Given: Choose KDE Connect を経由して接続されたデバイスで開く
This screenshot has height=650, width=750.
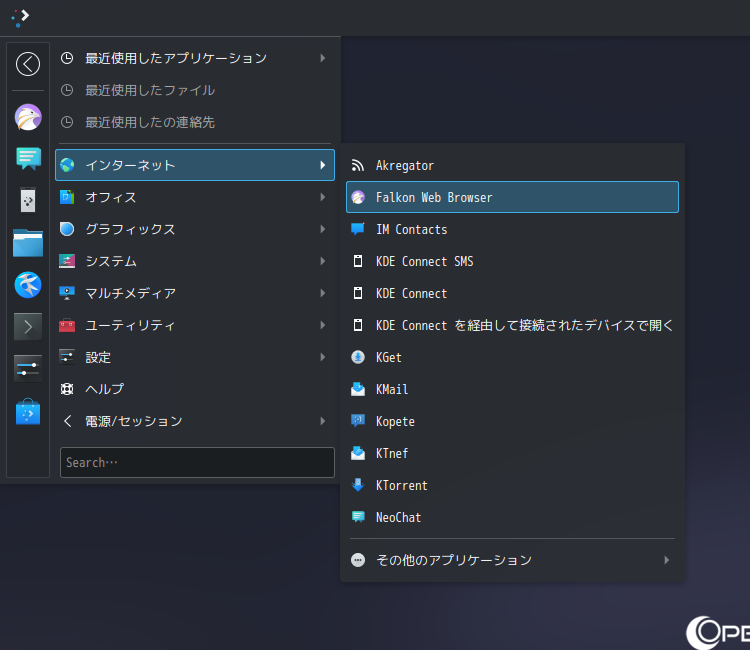Looking at the screenshot, I should [512, 325].
